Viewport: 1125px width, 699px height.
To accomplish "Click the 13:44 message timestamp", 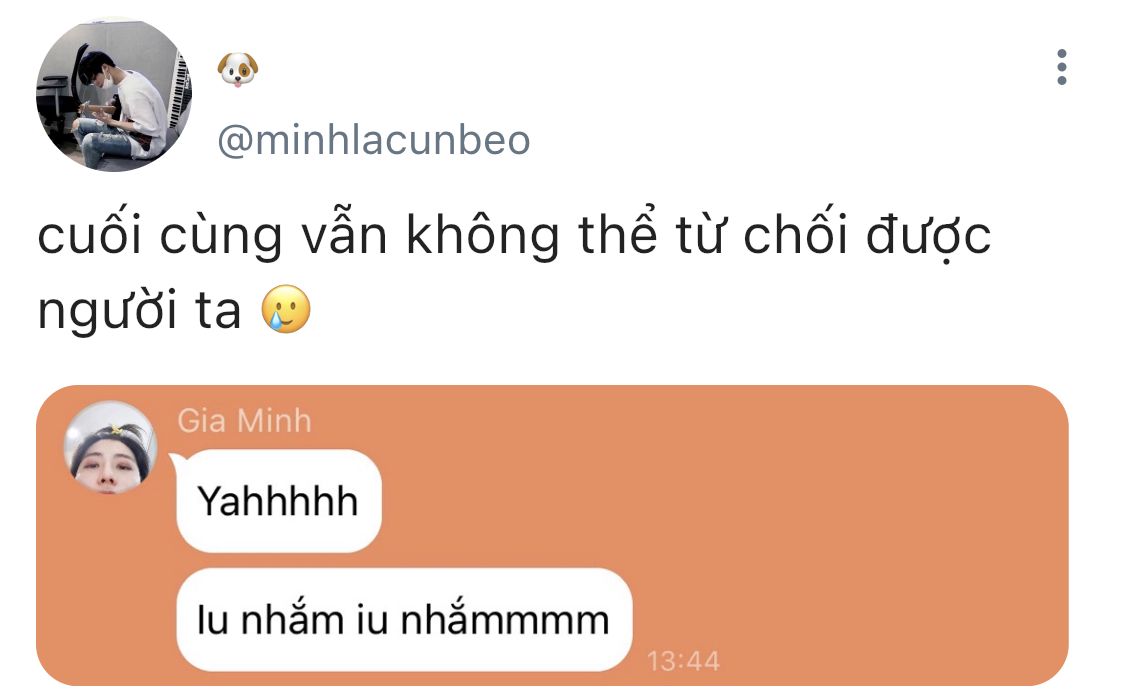I will point(683,661).
